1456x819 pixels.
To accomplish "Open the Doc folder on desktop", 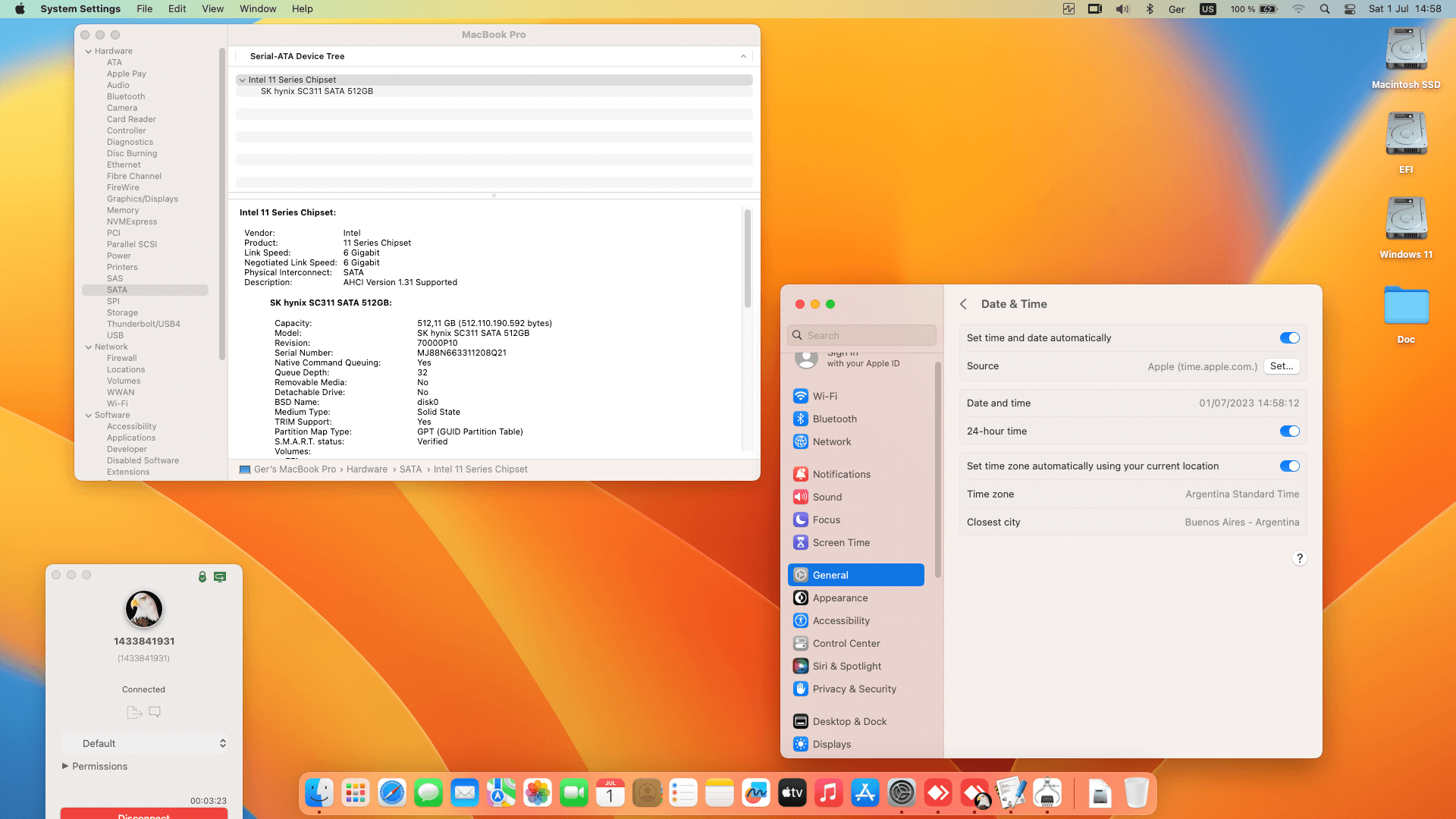I will pyautogui.click(x=1406, y=312).
